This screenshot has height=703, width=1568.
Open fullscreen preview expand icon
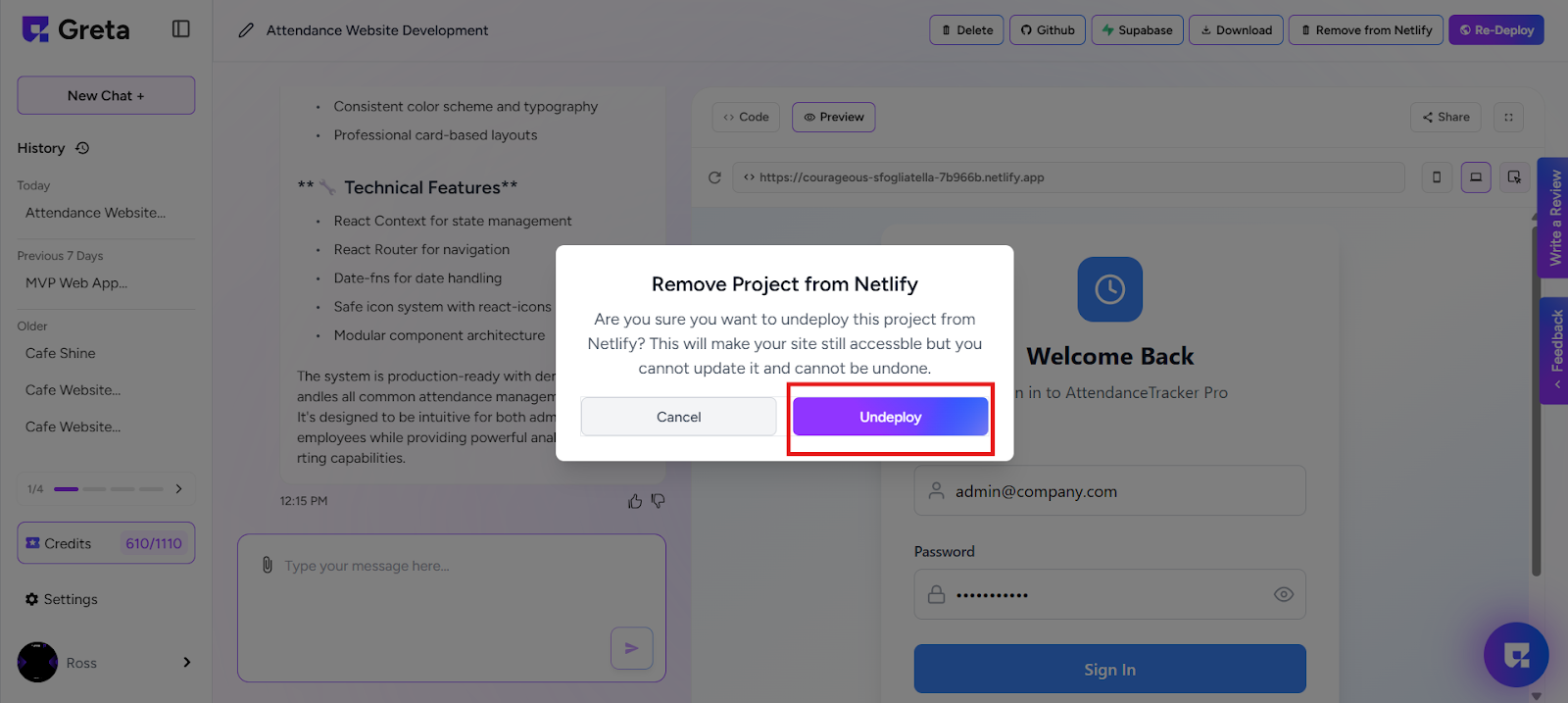(1508, 117)
